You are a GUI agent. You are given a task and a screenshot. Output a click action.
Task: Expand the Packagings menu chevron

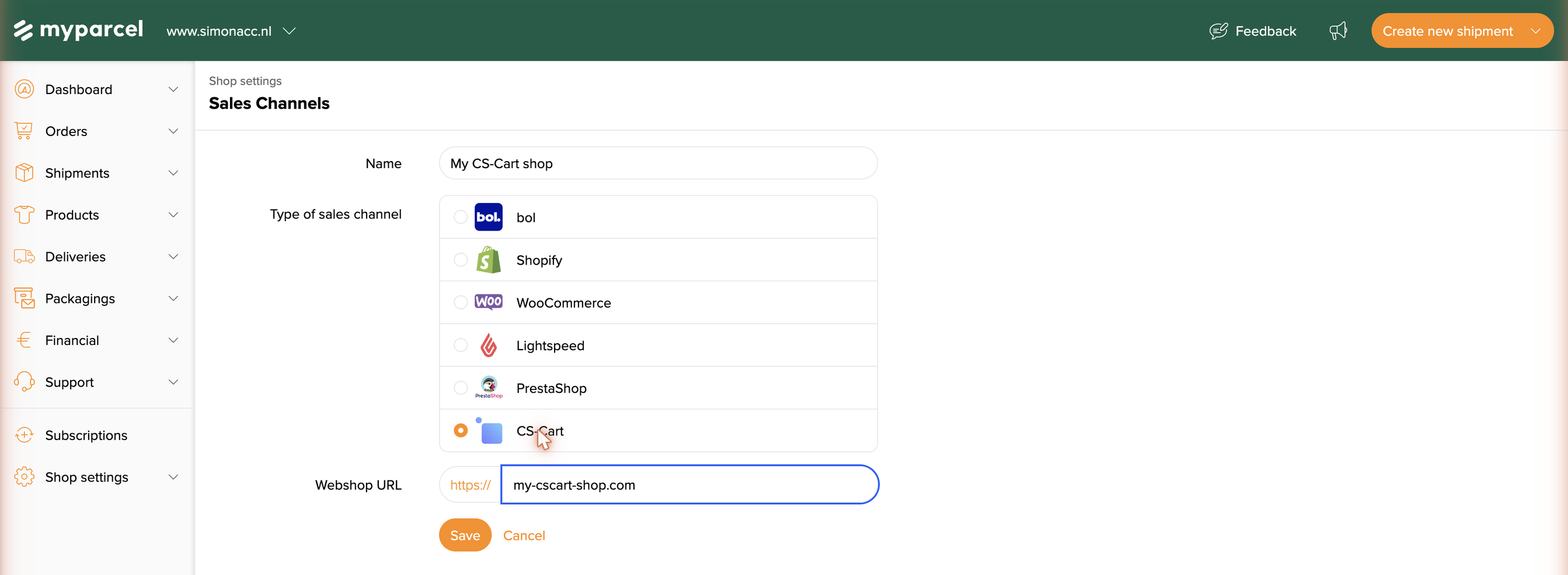(x=173, y=298)
